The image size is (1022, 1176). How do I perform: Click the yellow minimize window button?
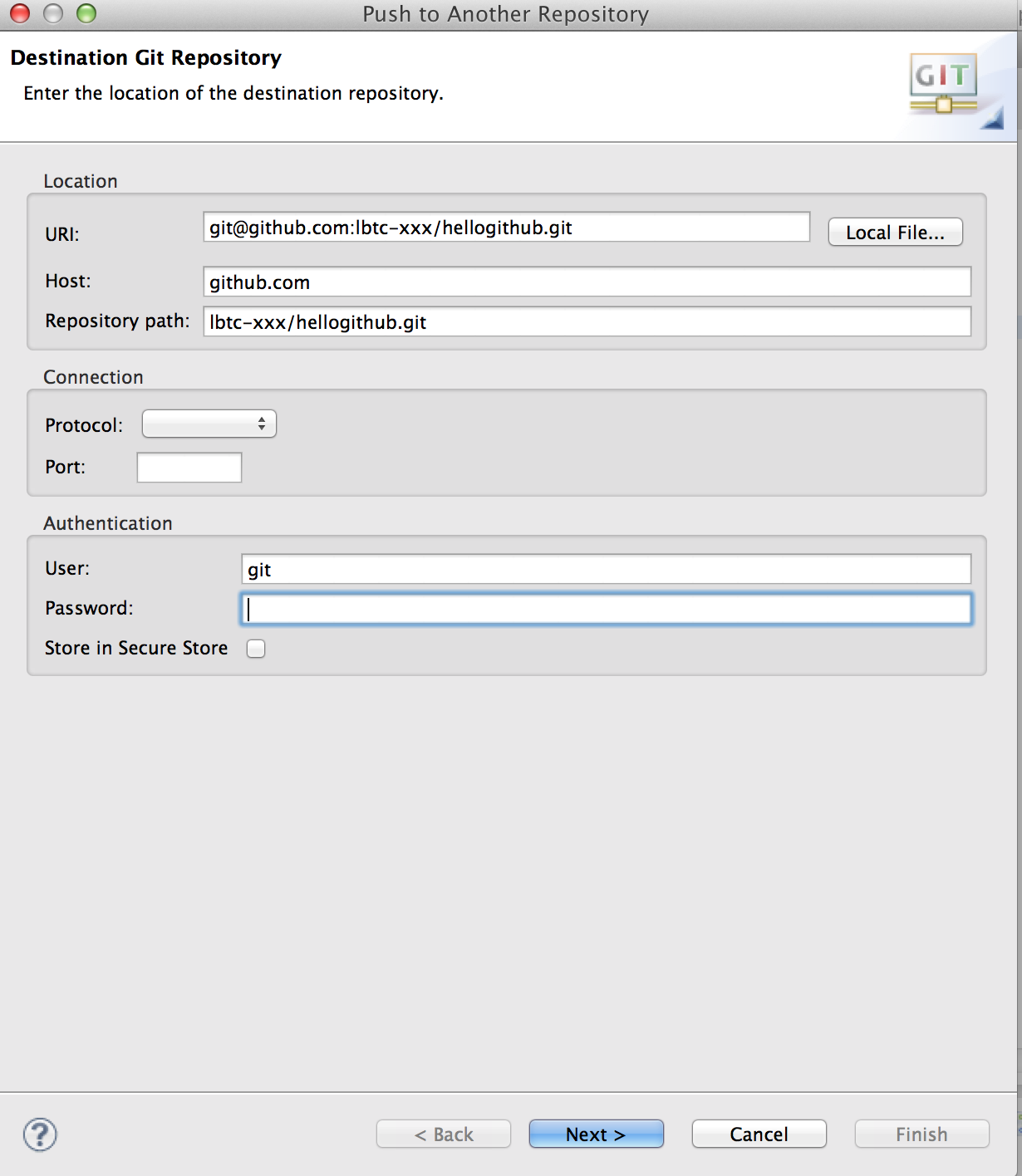point(53,13)
